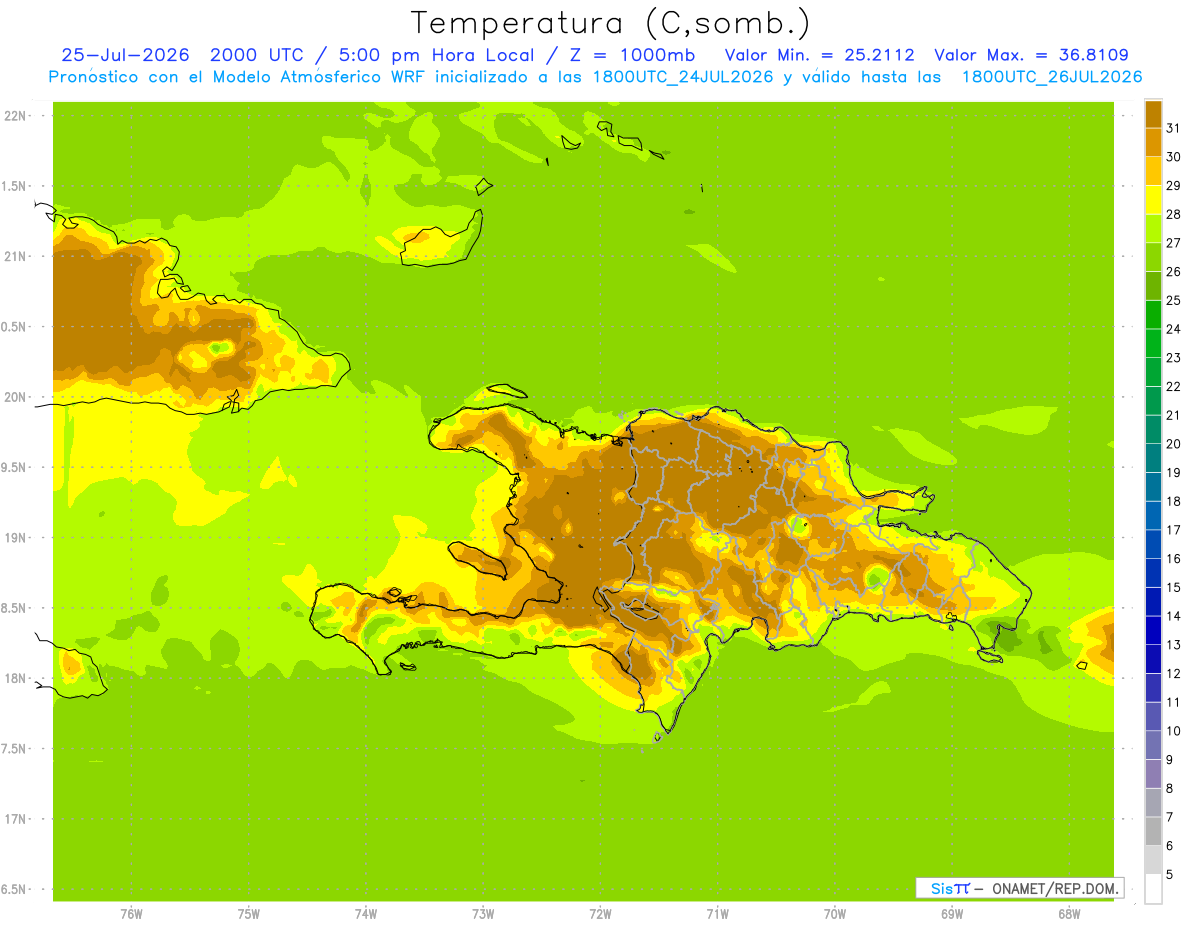Click the "17N" latitude label
The width and height of the screenshot is (1200, 927).
[16, 819]
